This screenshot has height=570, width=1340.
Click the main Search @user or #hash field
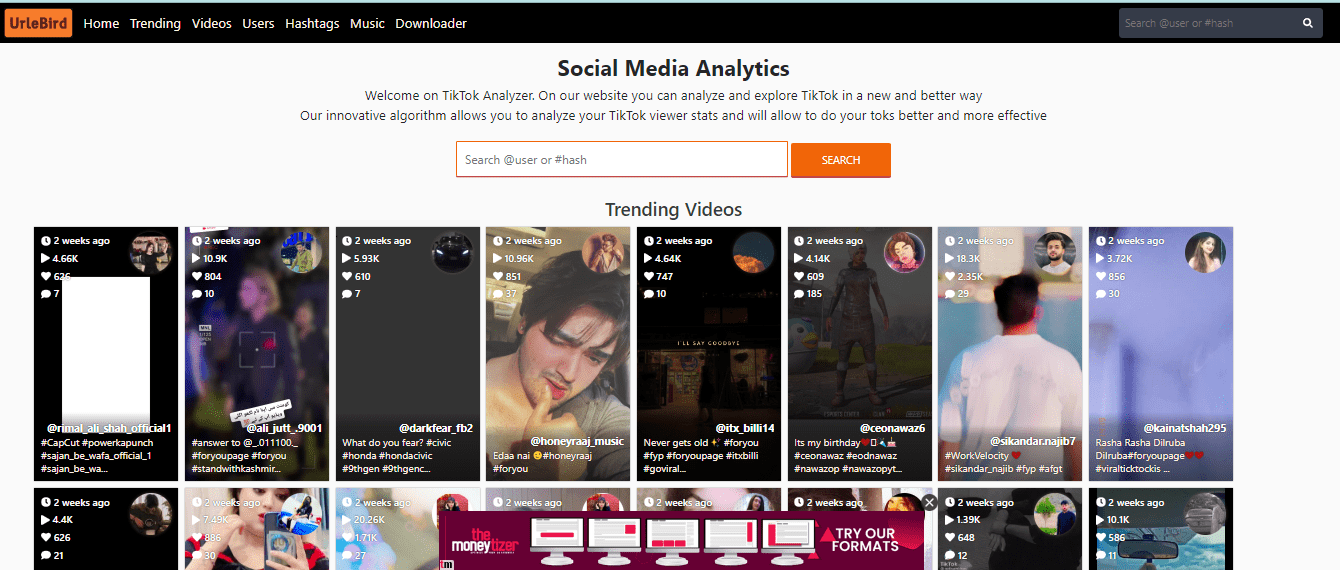click(x=621, y=160)
